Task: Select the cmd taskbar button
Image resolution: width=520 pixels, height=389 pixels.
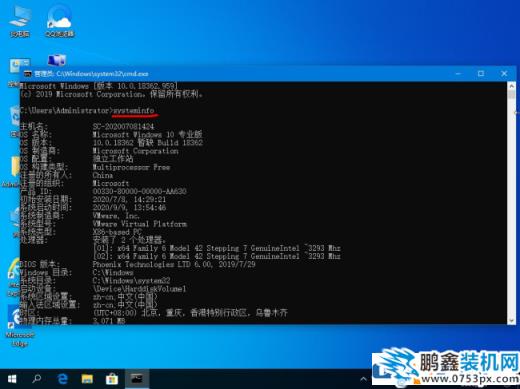Action: [137, 379]
